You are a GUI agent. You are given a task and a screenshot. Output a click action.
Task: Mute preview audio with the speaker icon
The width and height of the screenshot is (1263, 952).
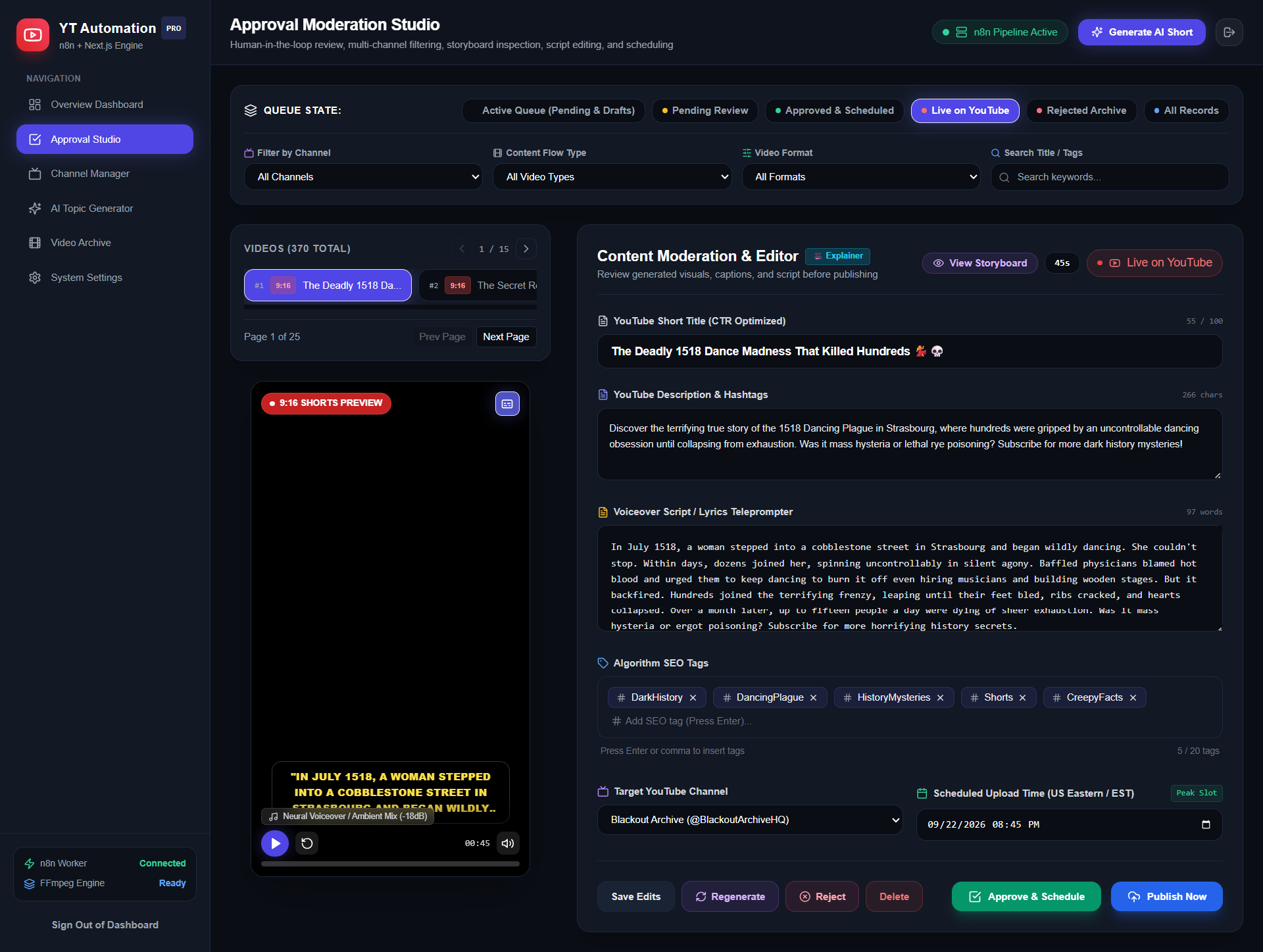[508, 843]
